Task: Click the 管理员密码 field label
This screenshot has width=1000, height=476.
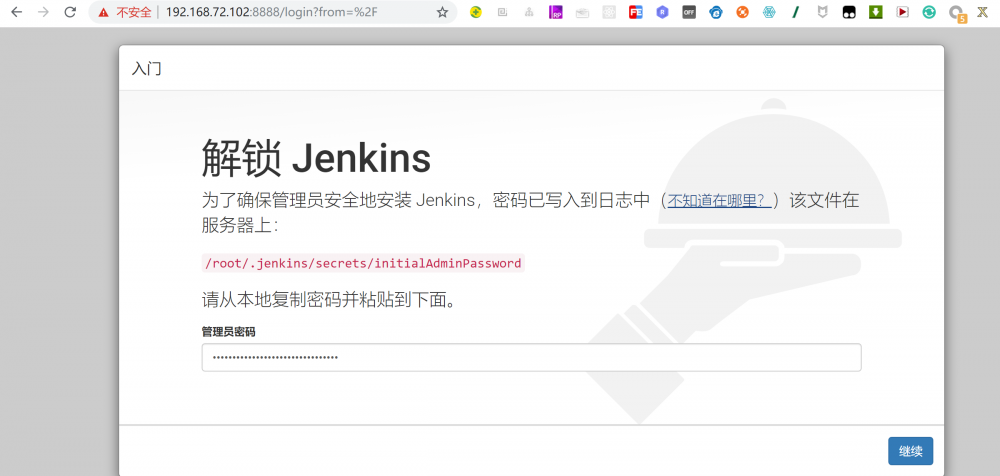Action: coord(228,332)
